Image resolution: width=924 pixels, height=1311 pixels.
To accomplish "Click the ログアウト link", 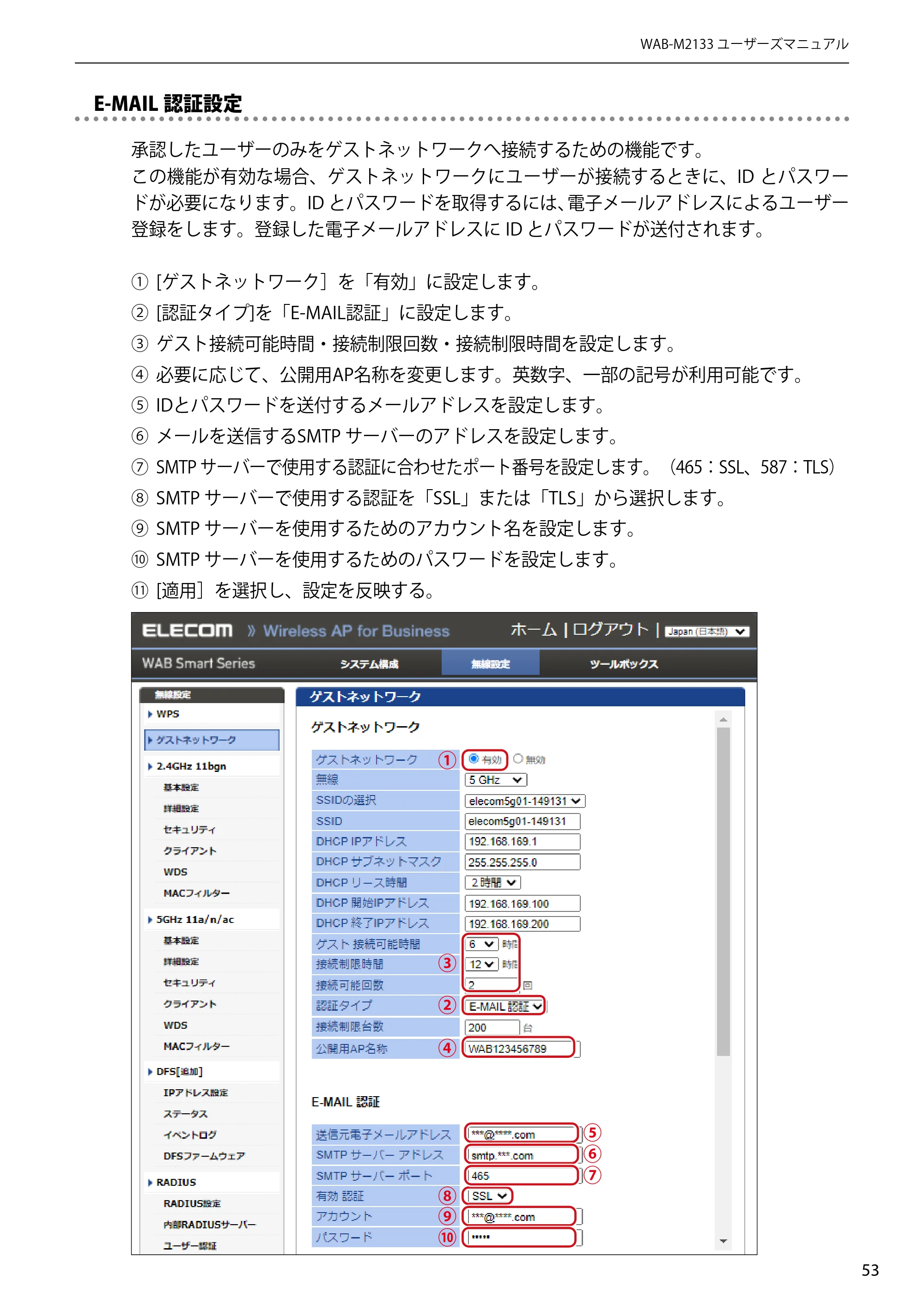I will click(x=610, y=629).
